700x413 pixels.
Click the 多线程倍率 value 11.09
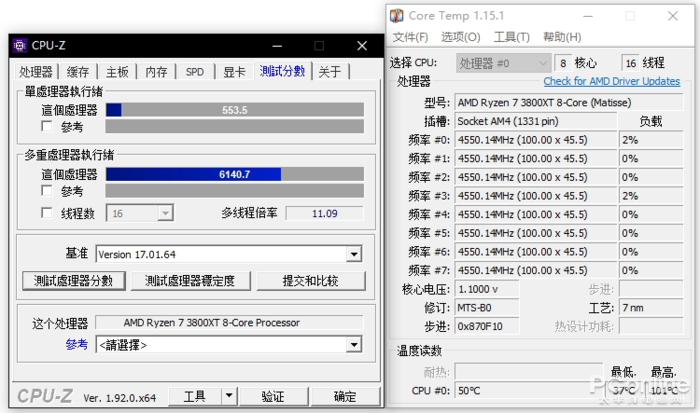click(x=325, y=213)
